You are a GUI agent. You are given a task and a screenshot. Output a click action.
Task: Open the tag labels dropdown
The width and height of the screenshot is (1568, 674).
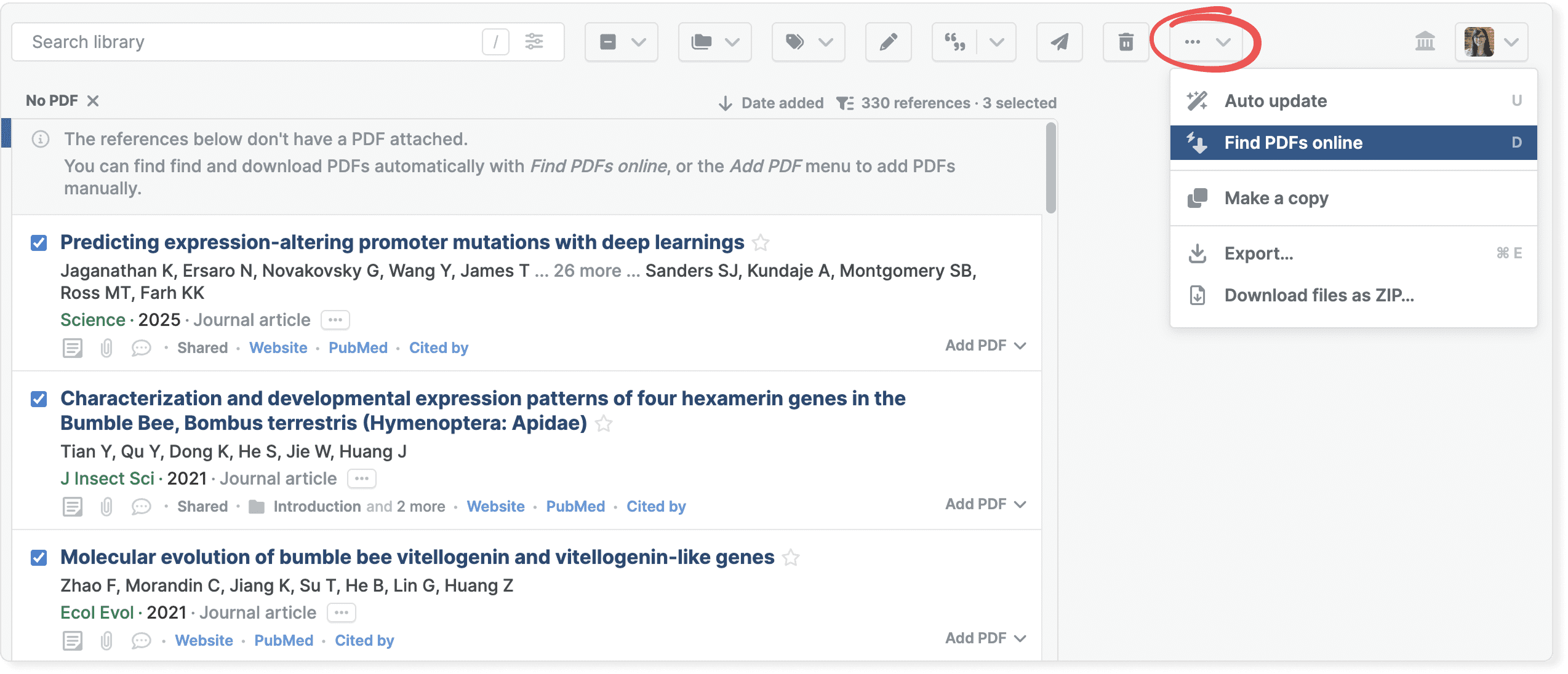pos(808,42)
